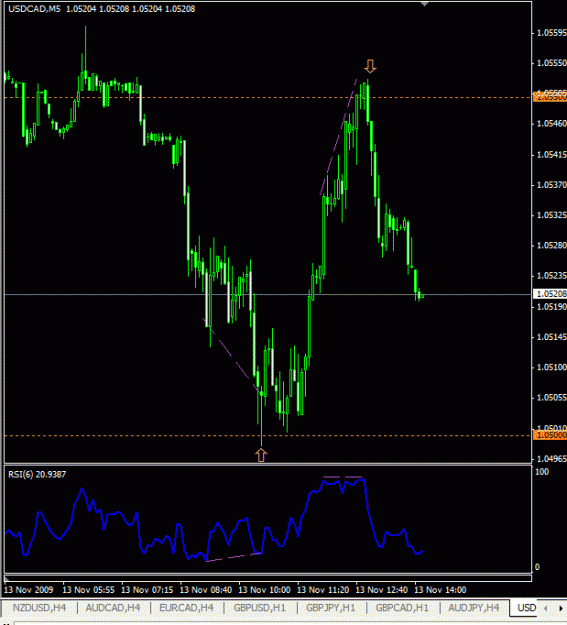Click the 13 Nov 10:00 time label
Screen dimensions: 567x625
tap(264, 590)
